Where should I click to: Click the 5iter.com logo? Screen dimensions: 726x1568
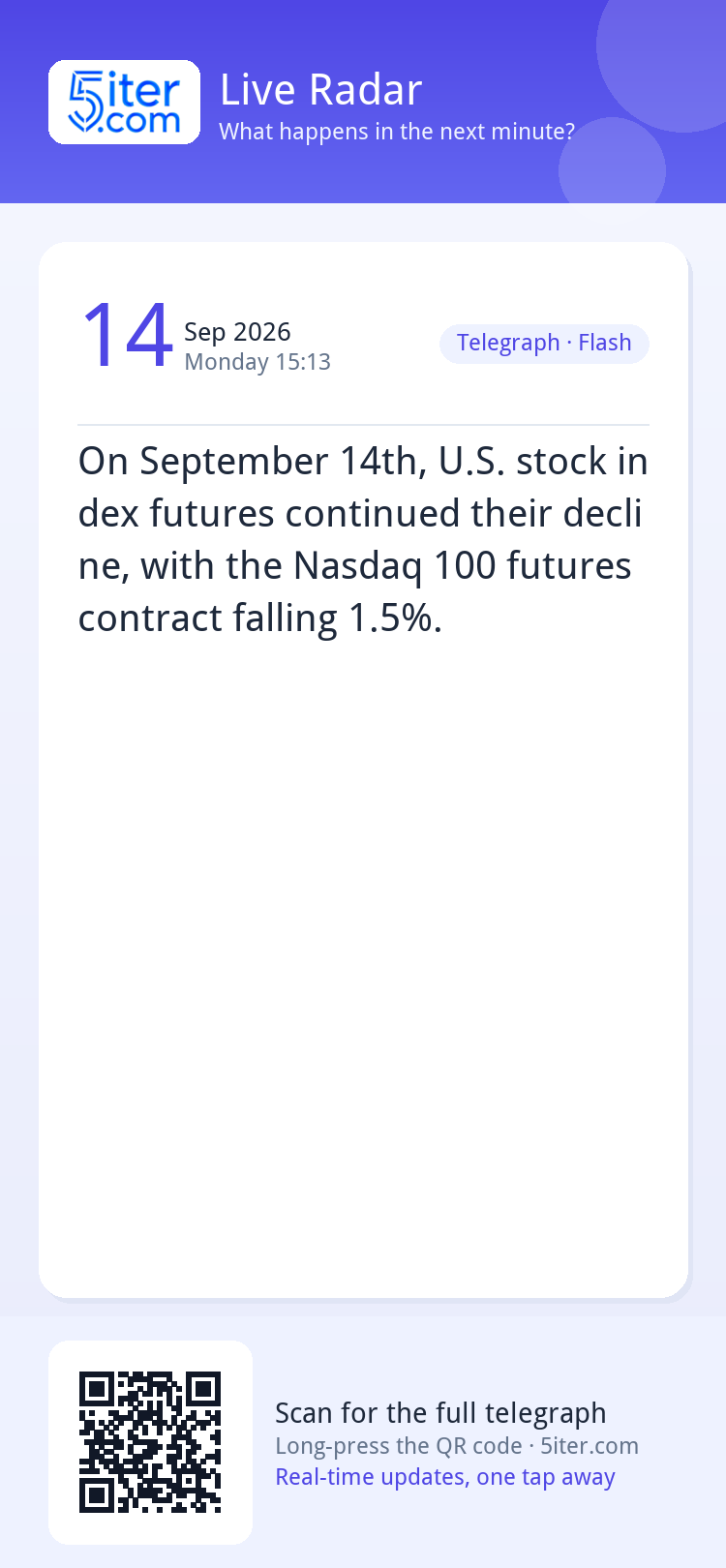124,103
